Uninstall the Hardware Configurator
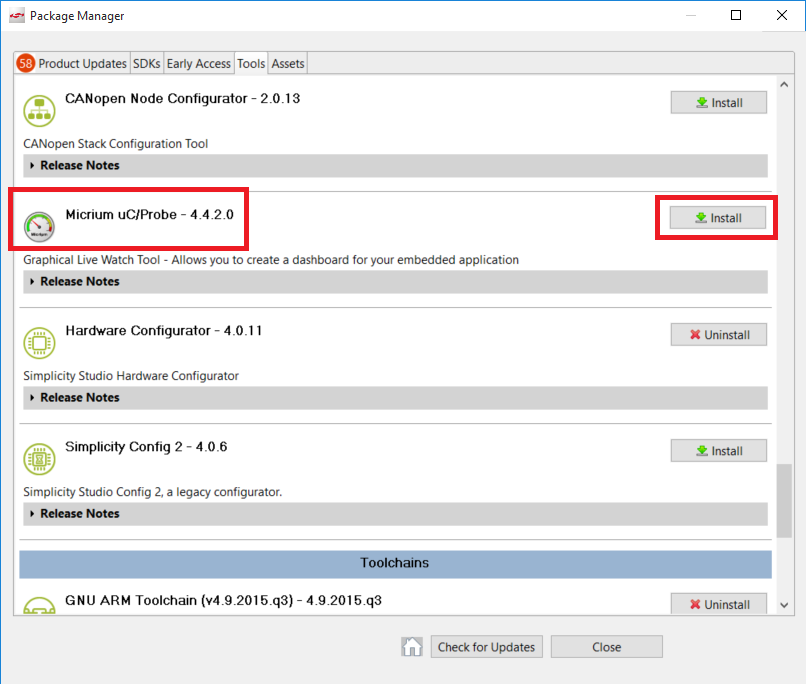806x684 pixels. 718,334
